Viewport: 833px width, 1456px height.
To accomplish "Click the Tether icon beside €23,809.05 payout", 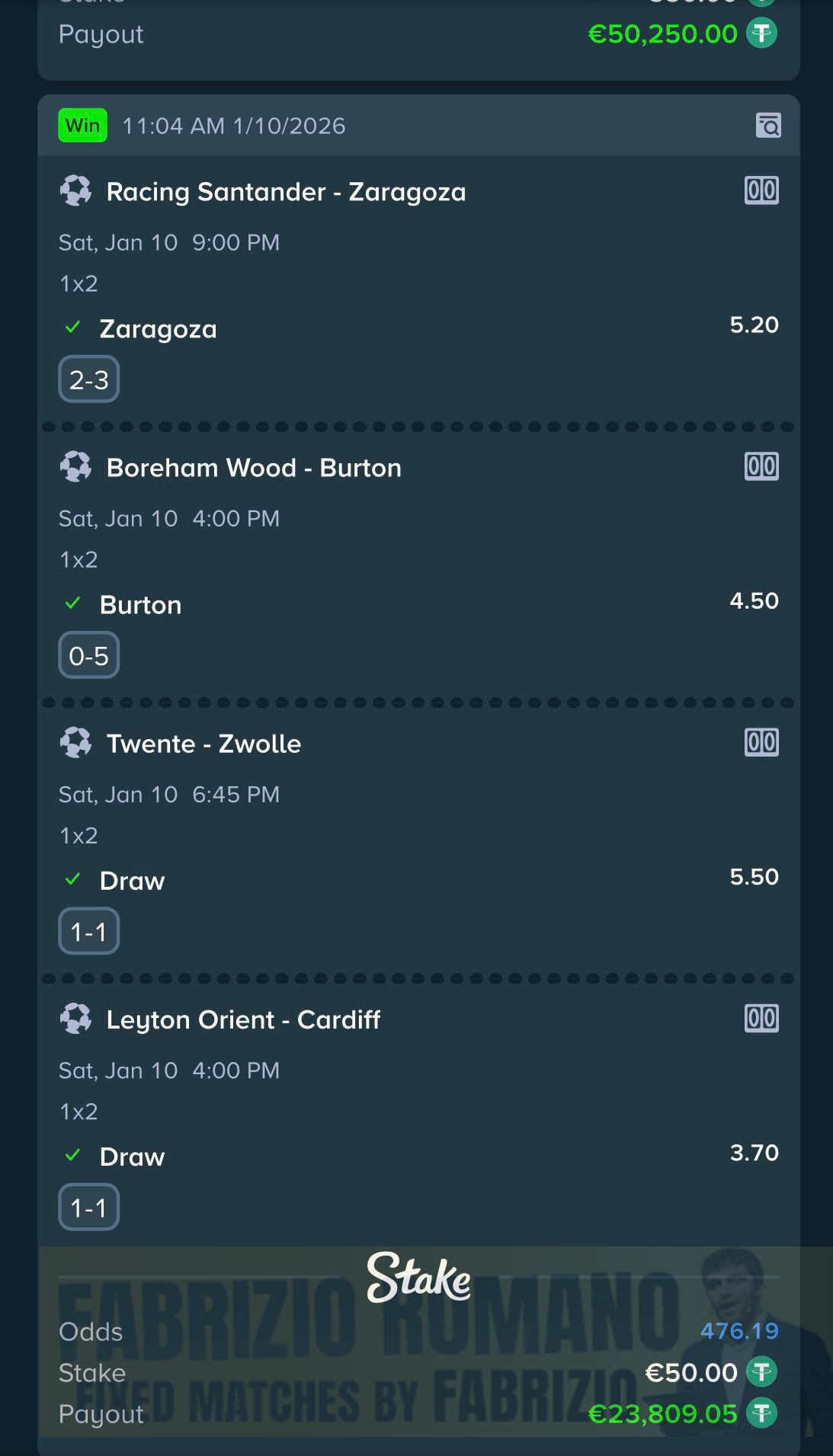I will coord(762,1414).
